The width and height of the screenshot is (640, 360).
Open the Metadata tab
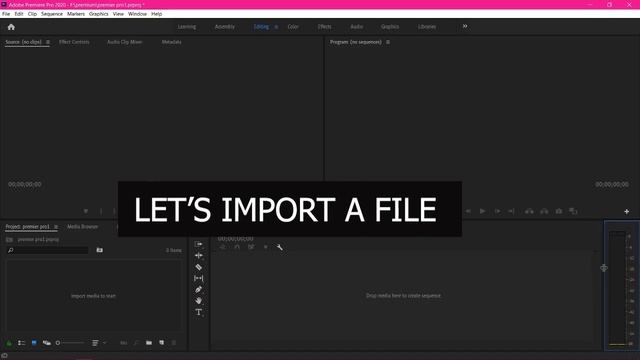(x=171, y=42)
